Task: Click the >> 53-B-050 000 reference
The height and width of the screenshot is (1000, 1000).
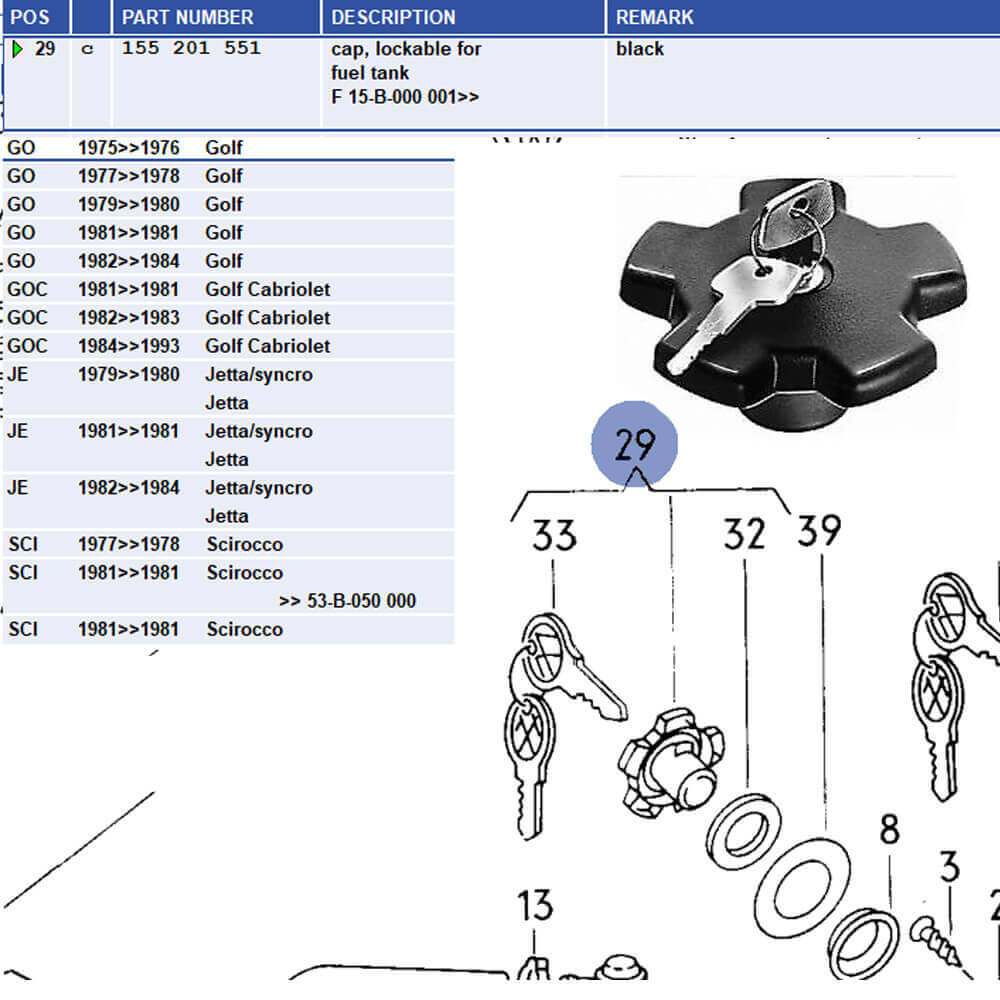Action: click(x=348, y=600)
